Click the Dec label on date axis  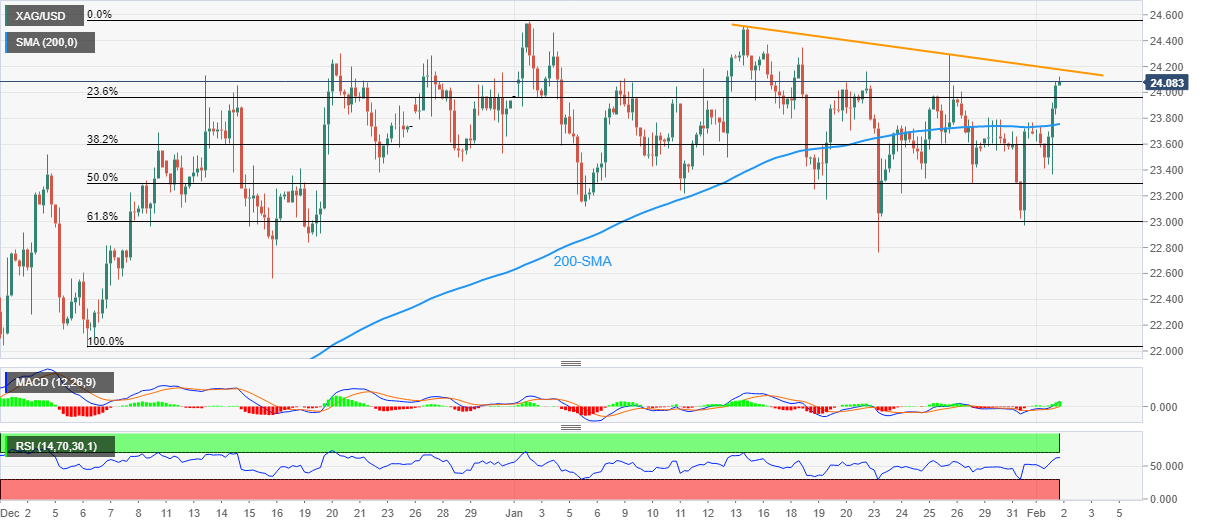(12, 513)
